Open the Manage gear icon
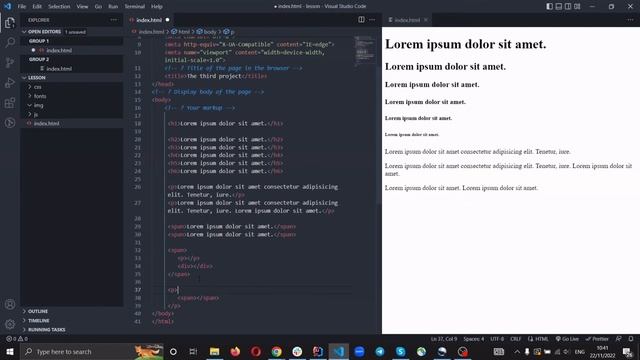640x360 pixels. click(x=10, y=324)
